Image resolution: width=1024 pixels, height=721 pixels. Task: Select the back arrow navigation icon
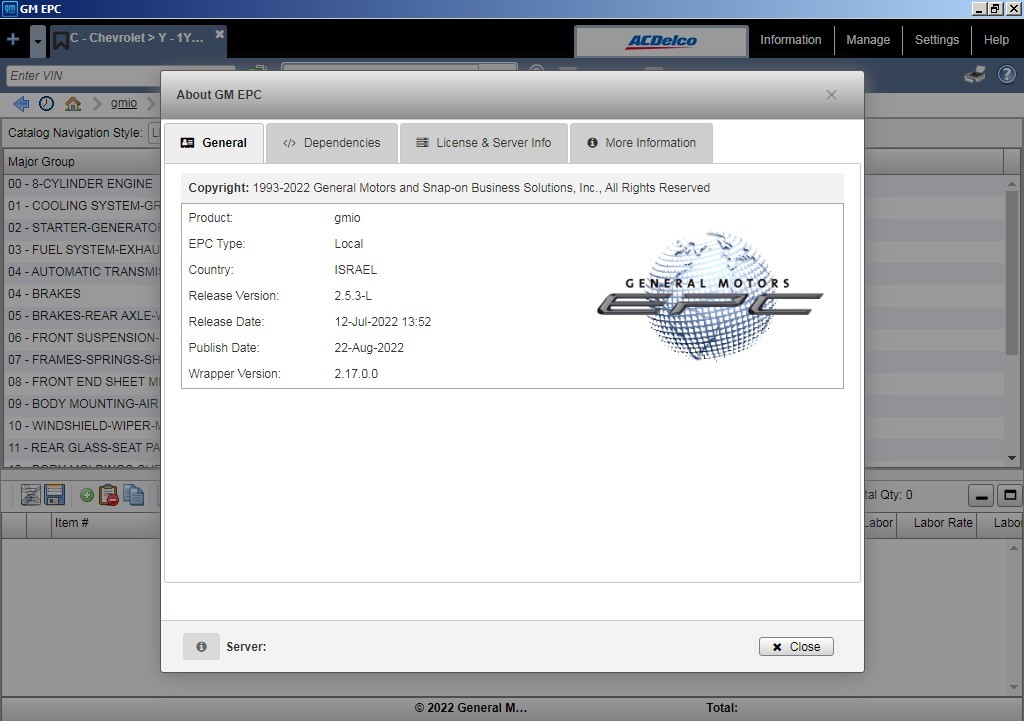pyautogui.click(x=20, y=102)
